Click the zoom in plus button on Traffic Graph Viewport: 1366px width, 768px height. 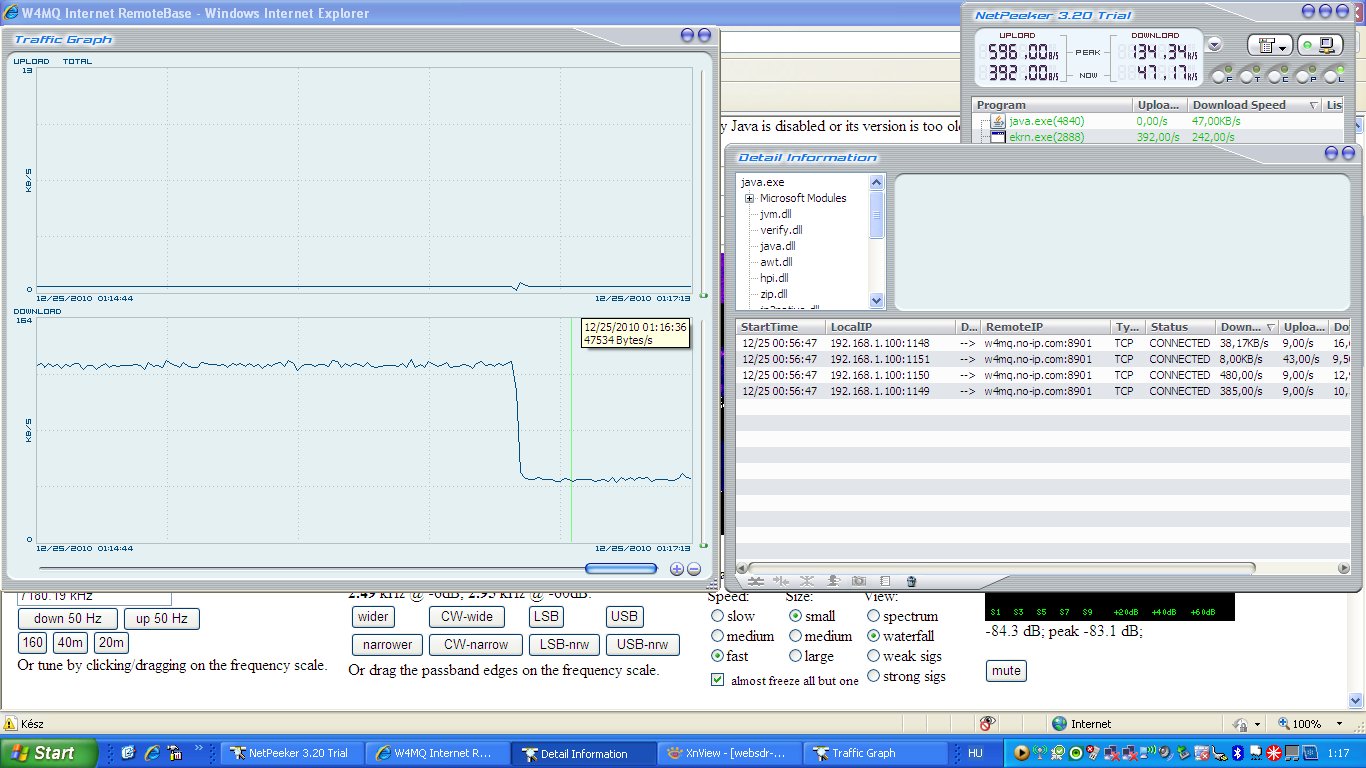pyautogui.click(x=676, y=569)
